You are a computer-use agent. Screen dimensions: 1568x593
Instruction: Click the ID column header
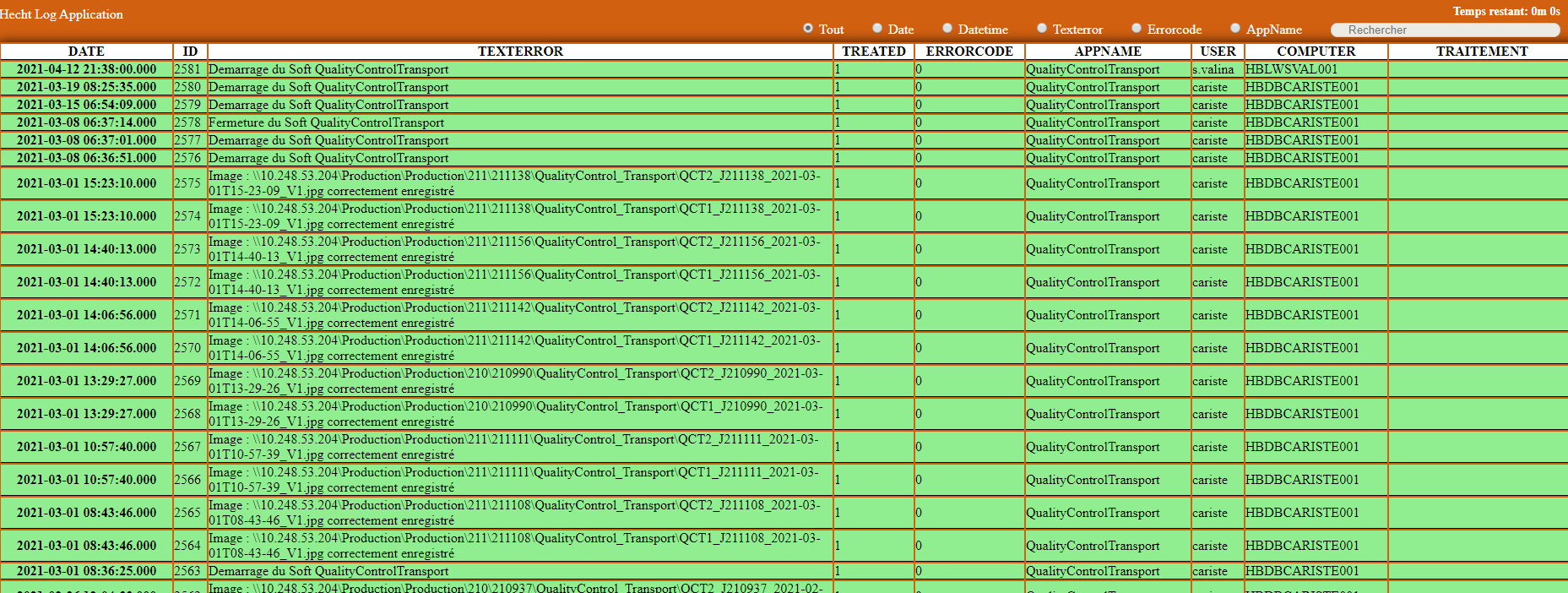tap(190, 52)
